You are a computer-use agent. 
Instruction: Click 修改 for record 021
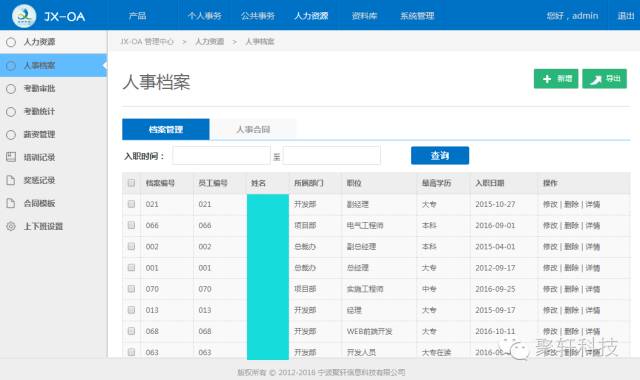point(550,204)
